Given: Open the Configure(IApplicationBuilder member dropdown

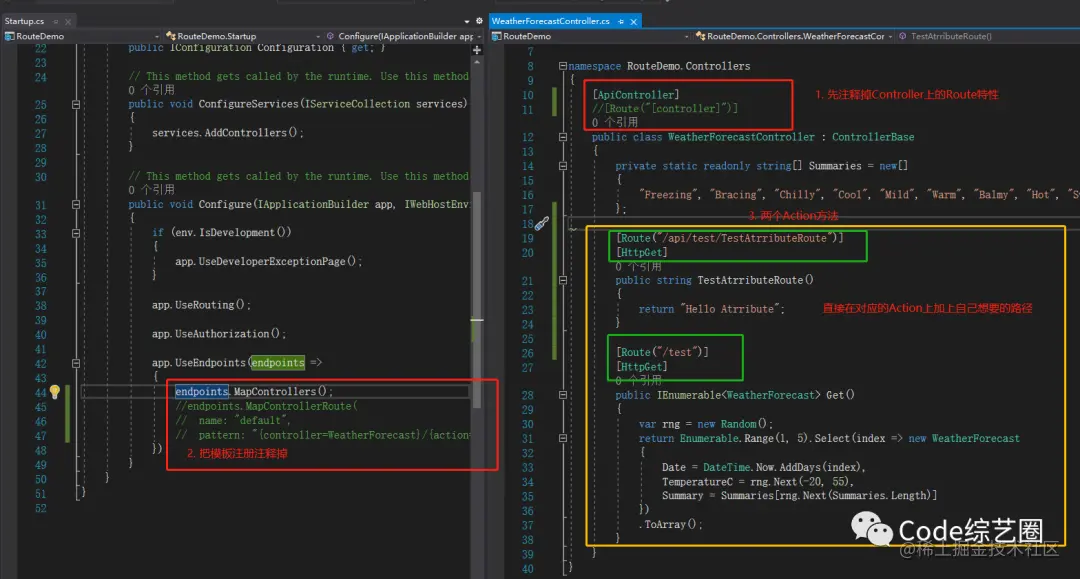Looking at the screenshot, I should [x=404, y=36].
